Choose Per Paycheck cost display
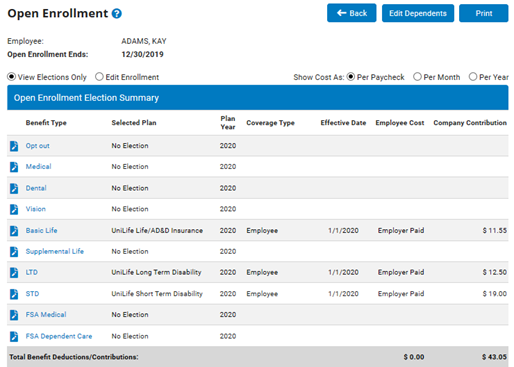 click(x=351, y=77)
